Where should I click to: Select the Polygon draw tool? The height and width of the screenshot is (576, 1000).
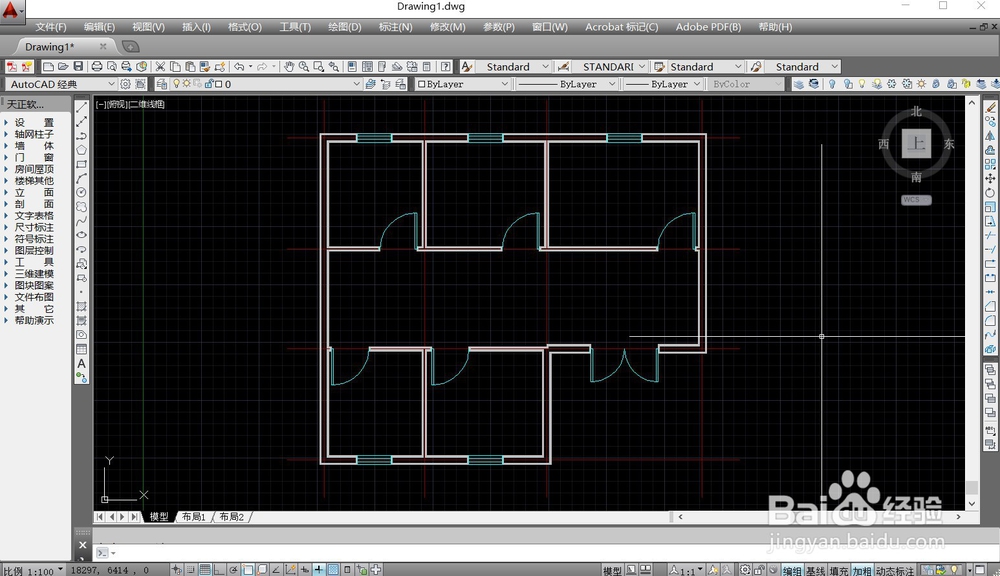coord(82,150)
